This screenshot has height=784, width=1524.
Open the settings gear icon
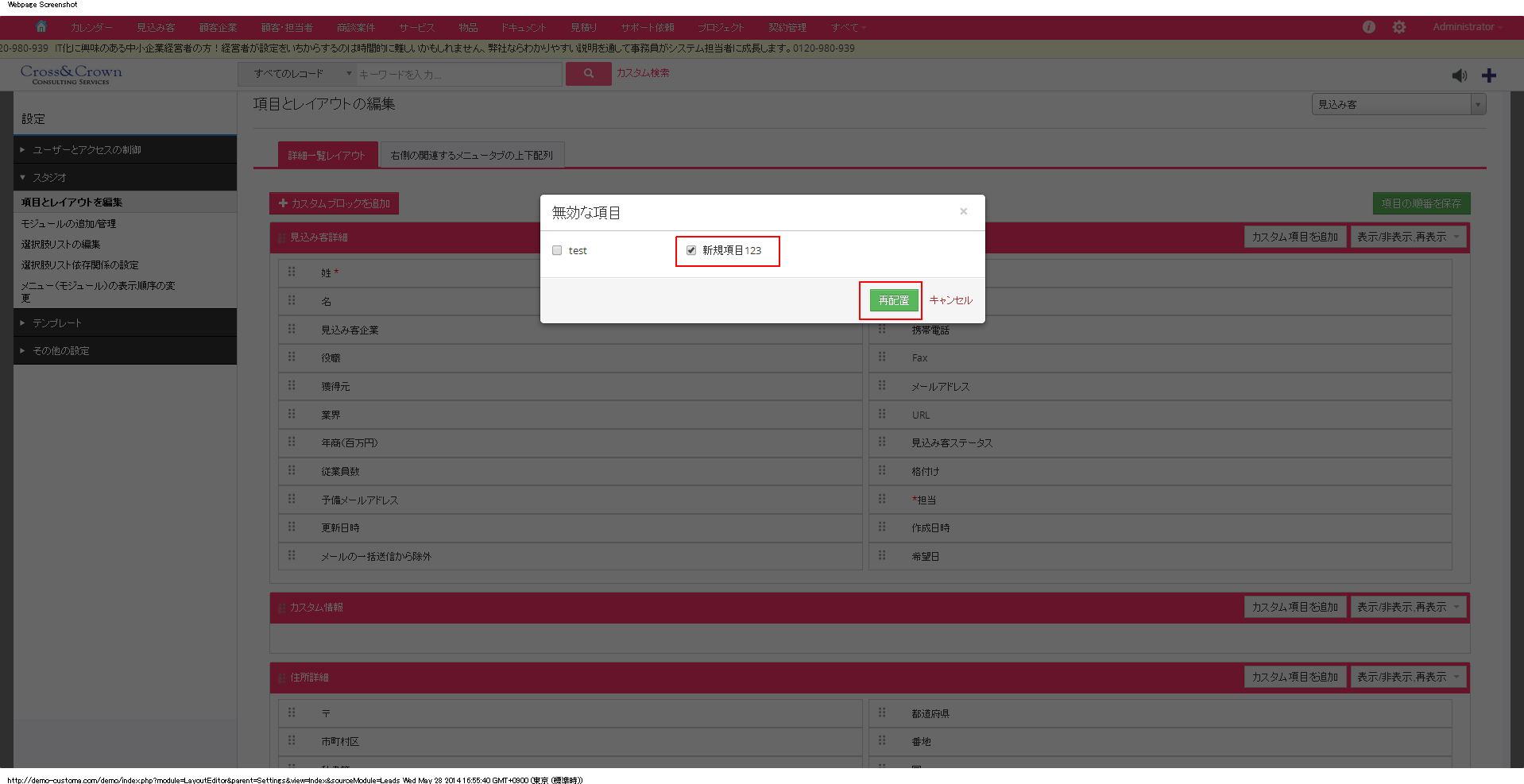(1398, 27)
